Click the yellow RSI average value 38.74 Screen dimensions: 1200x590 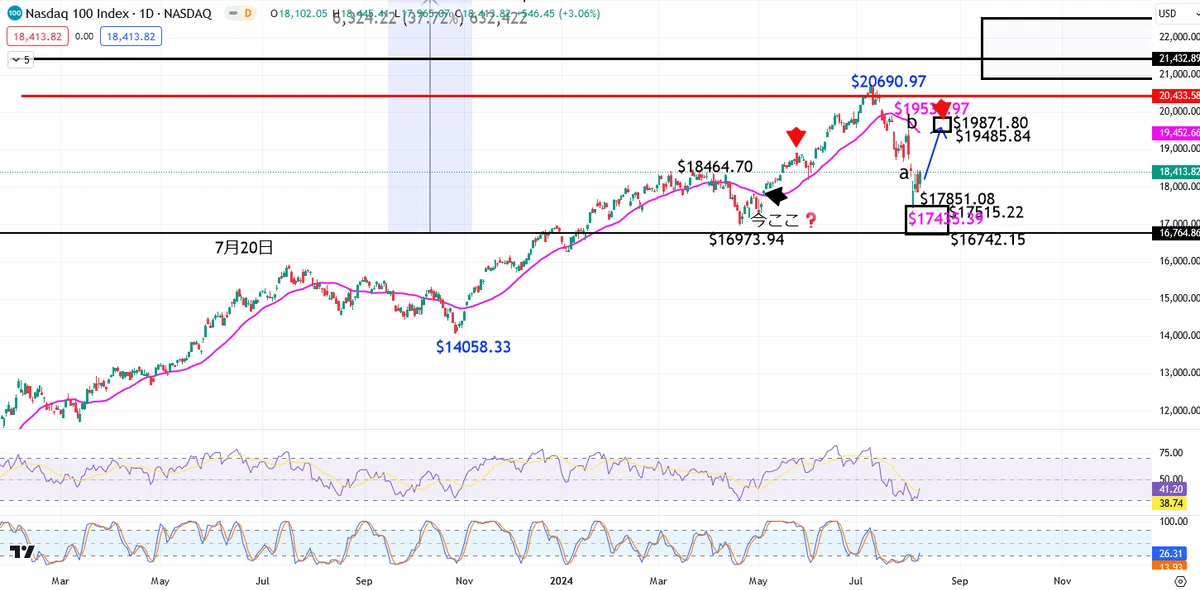(x=1168, y=505)
